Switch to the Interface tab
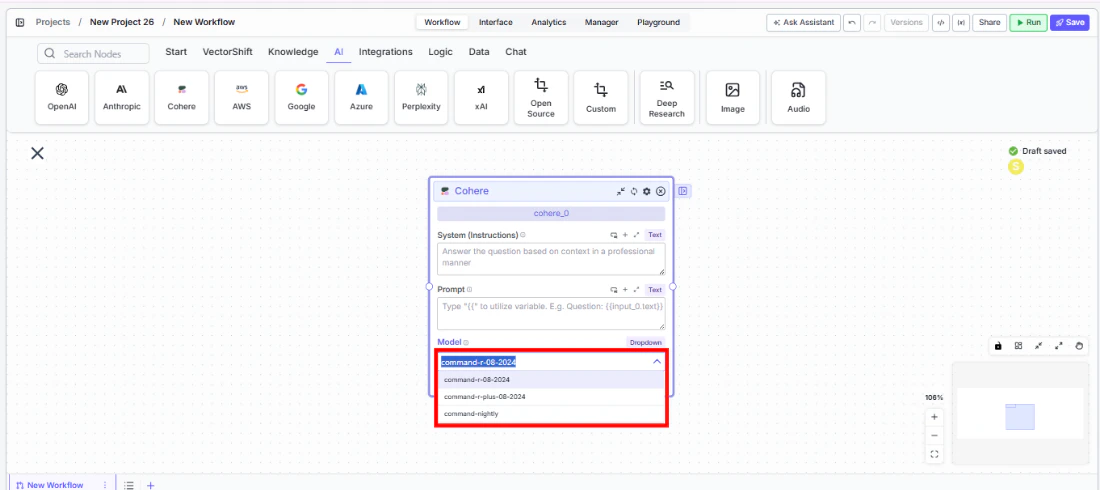 coord(496,22)
